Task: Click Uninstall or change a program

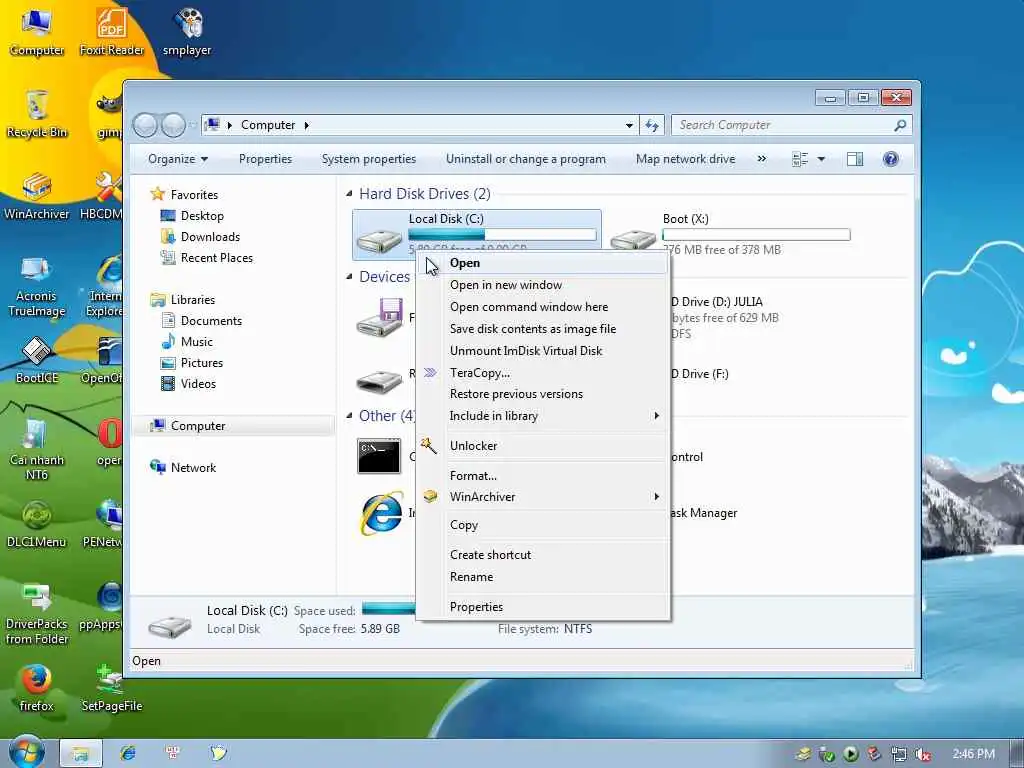Action: (x=525, y=159)
